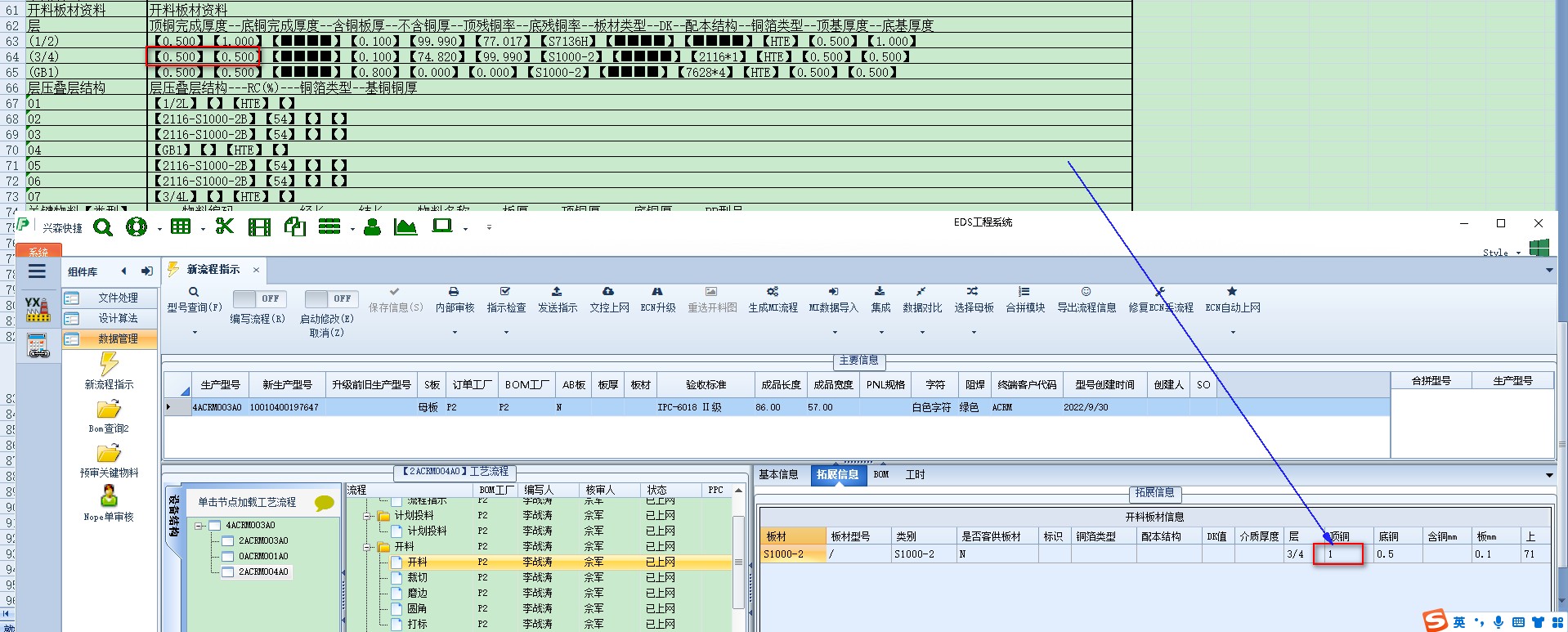The width and height of the screenshot is (1568, 632).
Task: Switch to 基本信息 tab
Action: click(x=778, y=474)
